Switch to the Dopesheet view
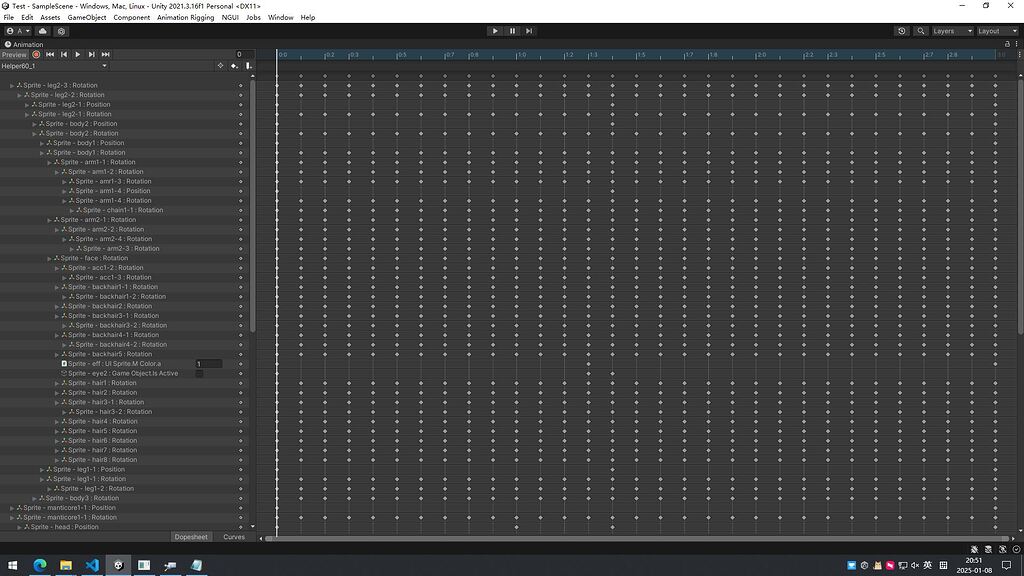 click(x=191, y=537)
